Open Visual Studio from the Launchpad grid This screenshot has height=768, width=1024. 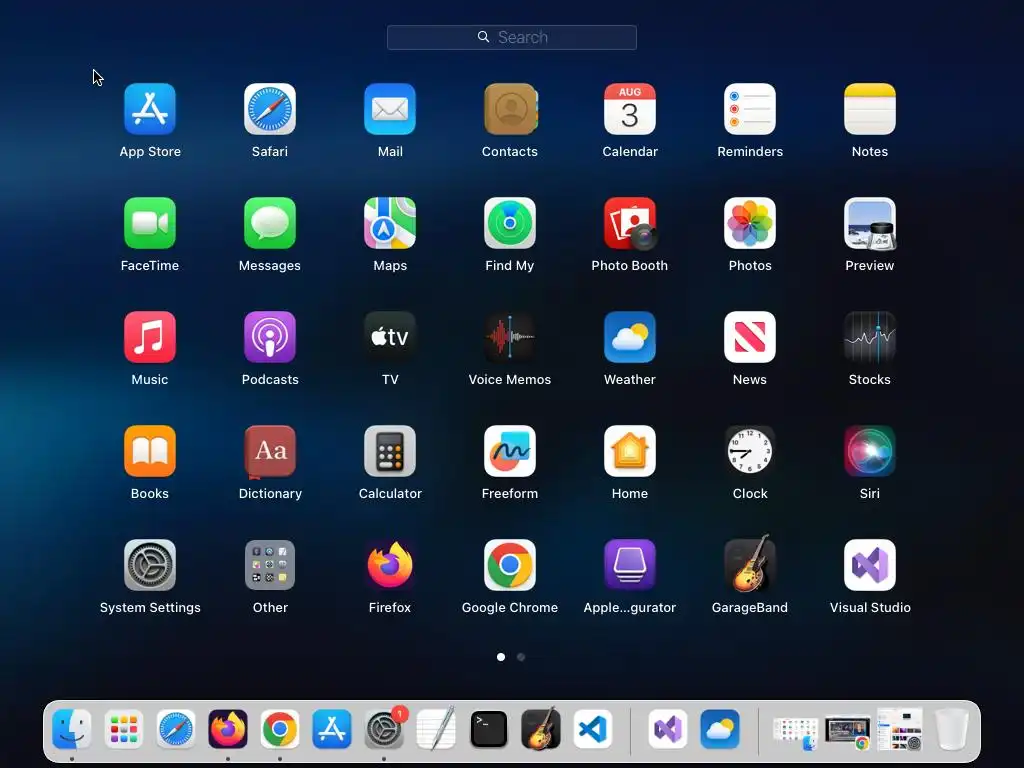870,565
